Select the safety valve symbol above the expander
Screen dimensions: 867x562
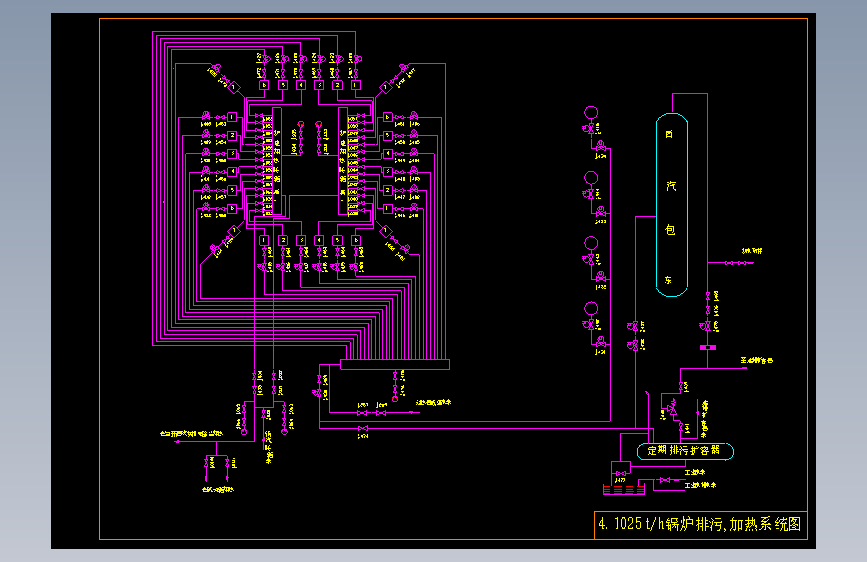point(672,409)
